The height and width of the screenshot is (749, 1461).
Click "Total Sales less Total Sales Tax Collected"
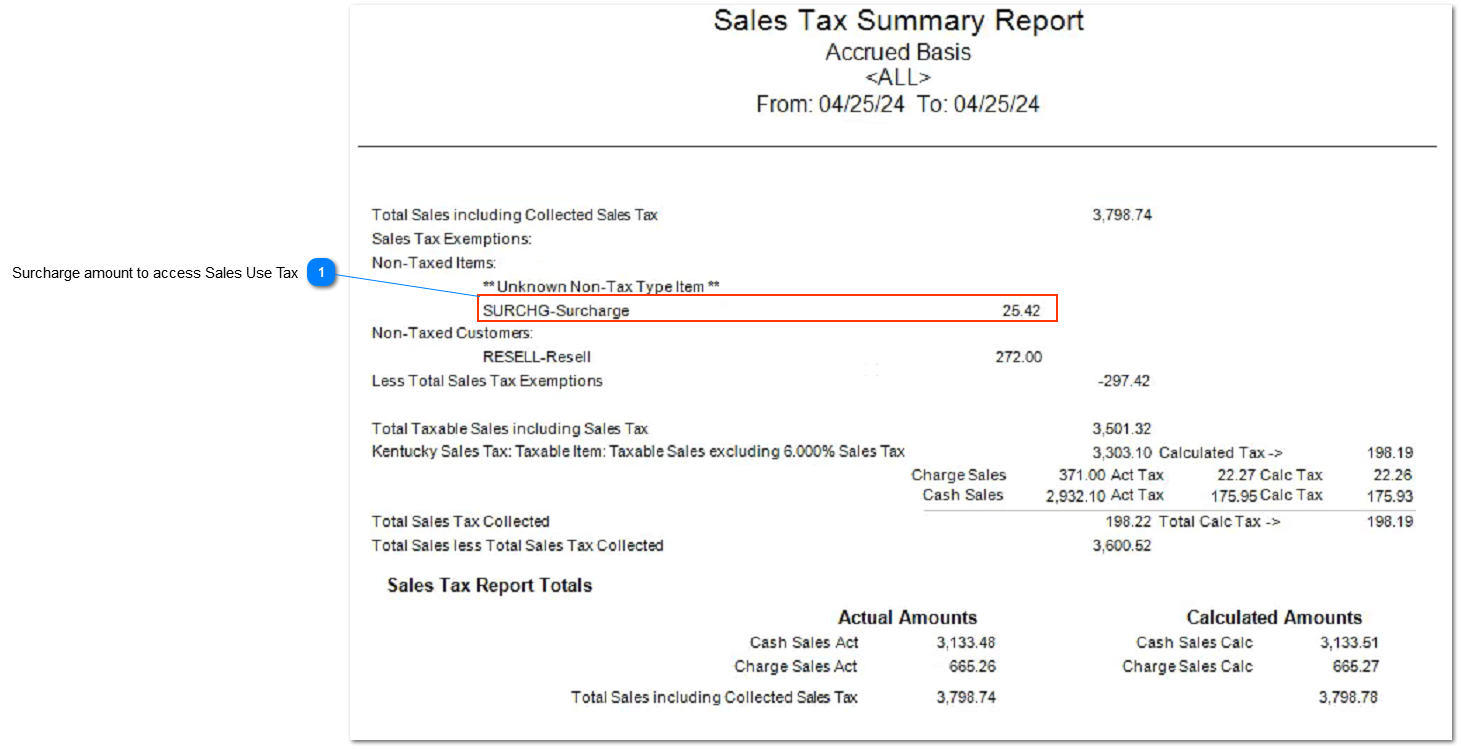pyautogui.click(x=517, y=545)
